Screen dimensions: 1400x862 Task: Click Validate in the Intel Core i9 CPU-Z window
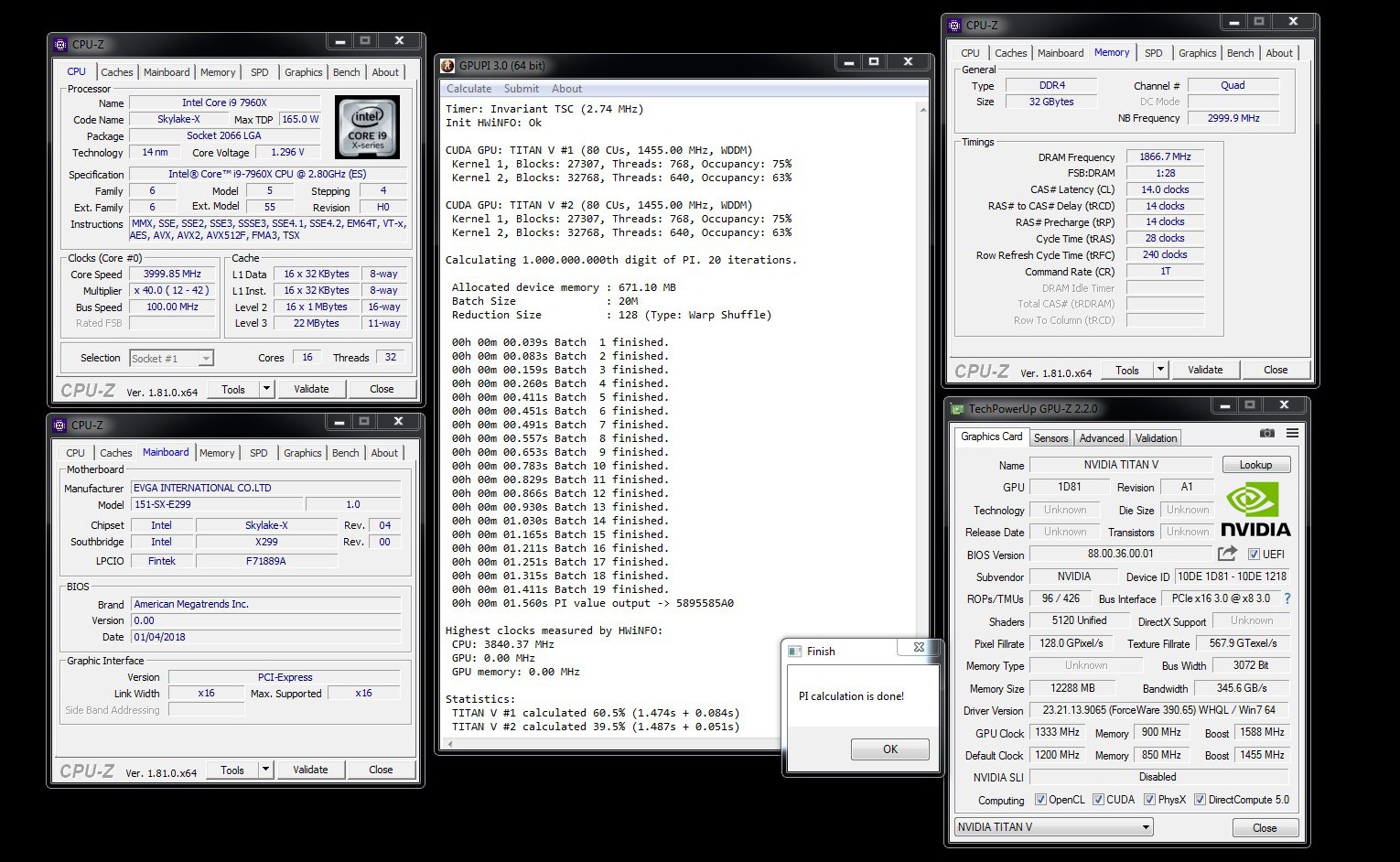[311, 389]
